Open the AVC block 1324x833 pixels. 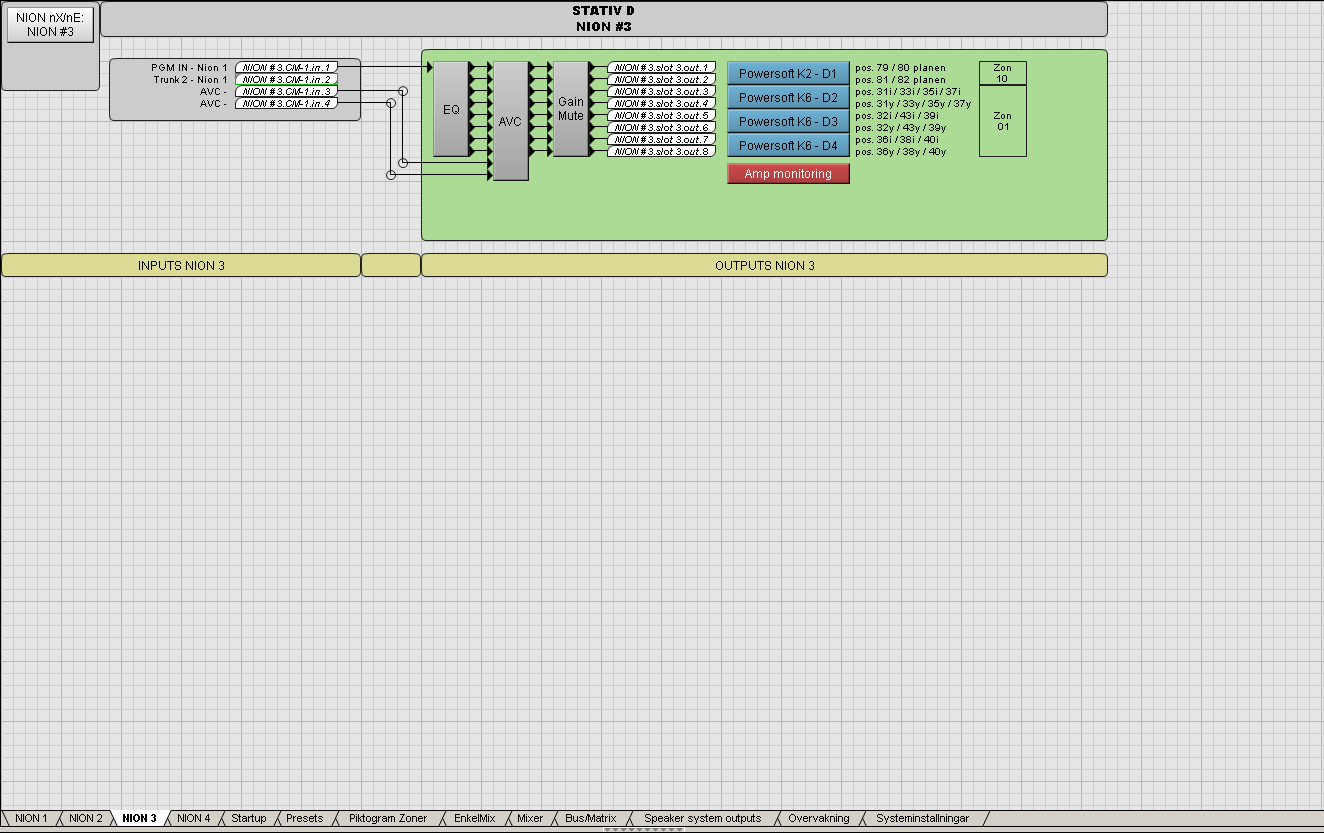[x=510, y=121]
